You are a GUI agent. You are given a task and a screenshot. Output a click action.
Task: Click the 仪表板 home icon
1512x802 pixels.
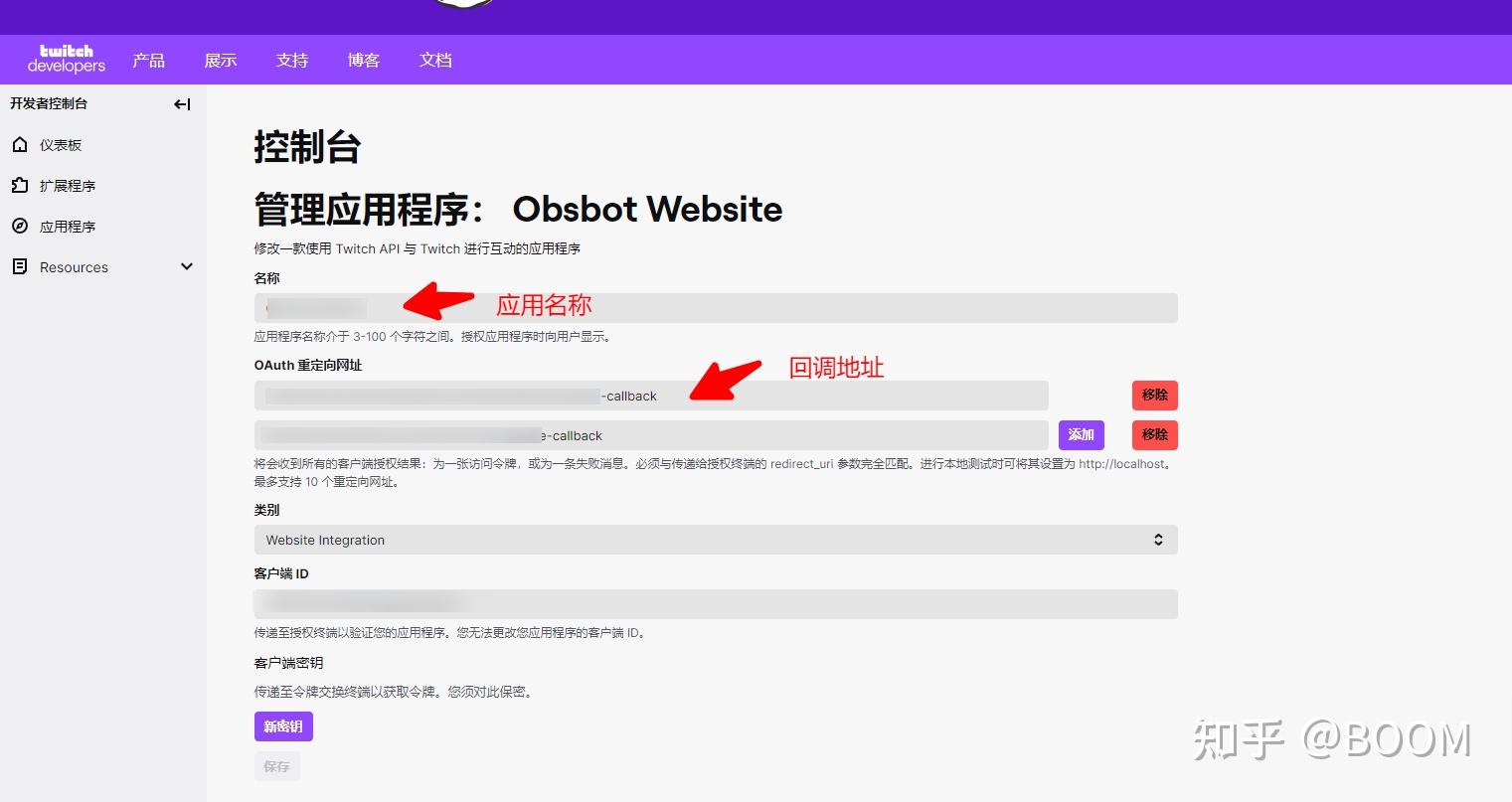point(20,145)
